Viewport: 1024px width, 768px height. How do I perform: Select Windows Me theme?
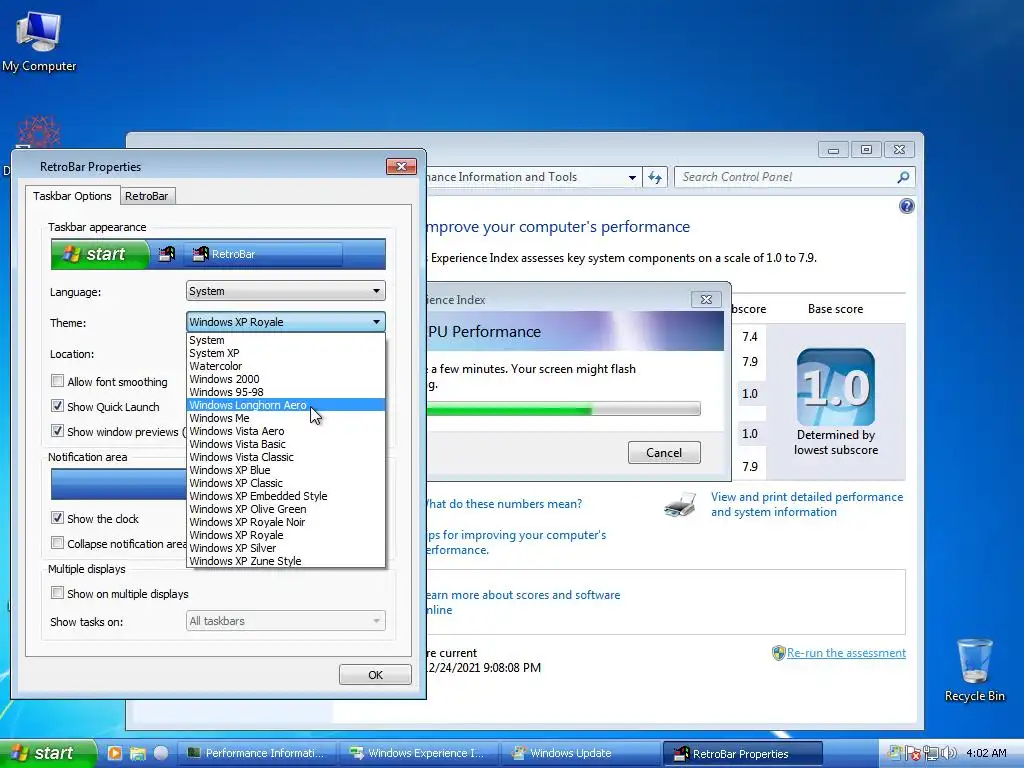coord(285,418)
